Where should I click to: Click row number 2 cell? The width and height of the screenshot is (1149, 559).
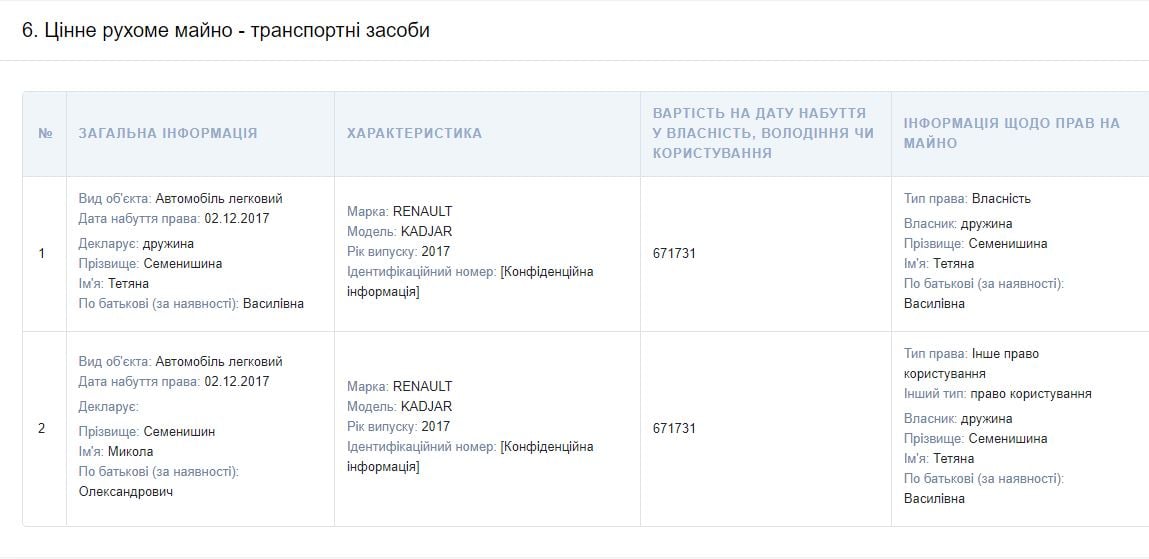(42, 428)
